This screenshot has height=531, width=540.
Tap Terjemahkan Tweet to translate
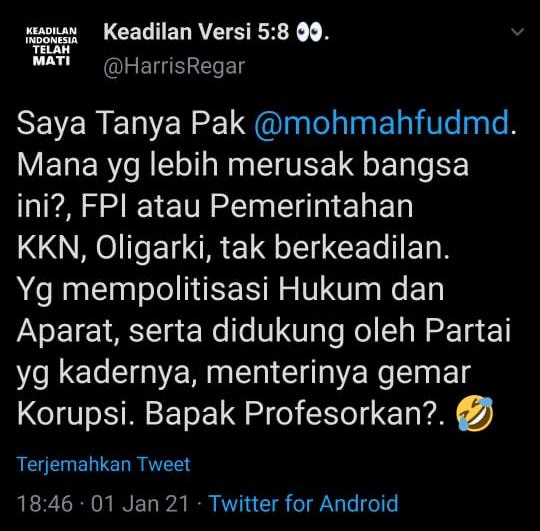click(103, 464)
